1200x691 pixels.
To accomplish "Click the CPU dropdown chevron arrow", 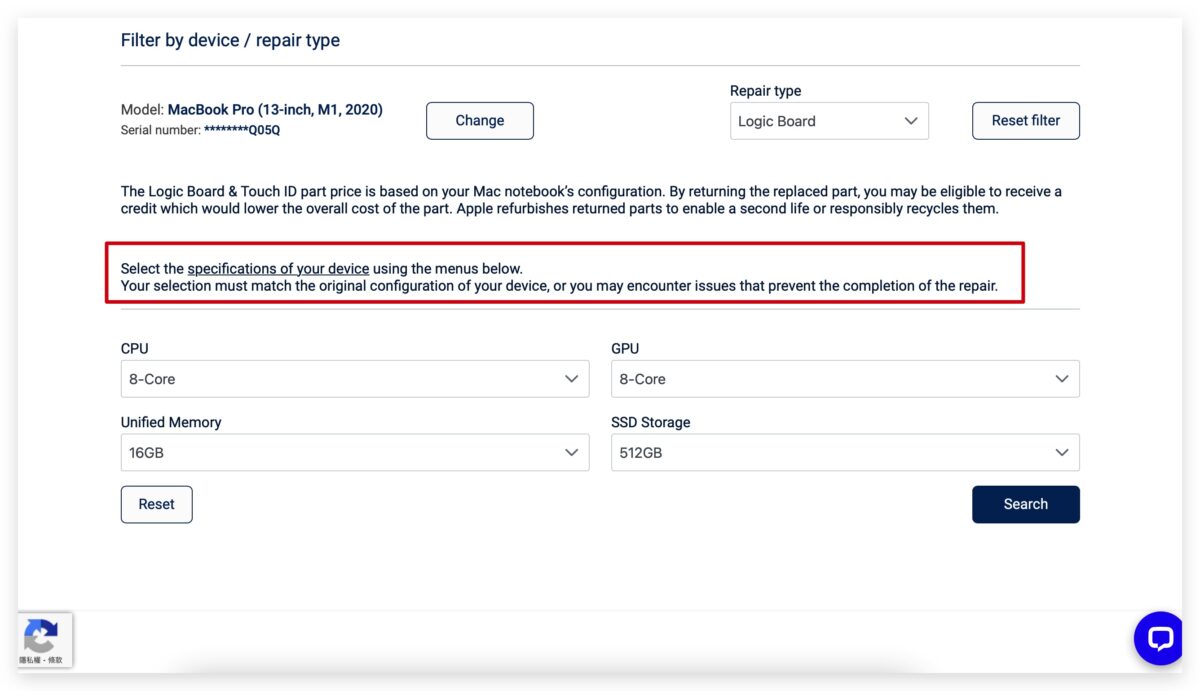I will click(x=571, y=379).
